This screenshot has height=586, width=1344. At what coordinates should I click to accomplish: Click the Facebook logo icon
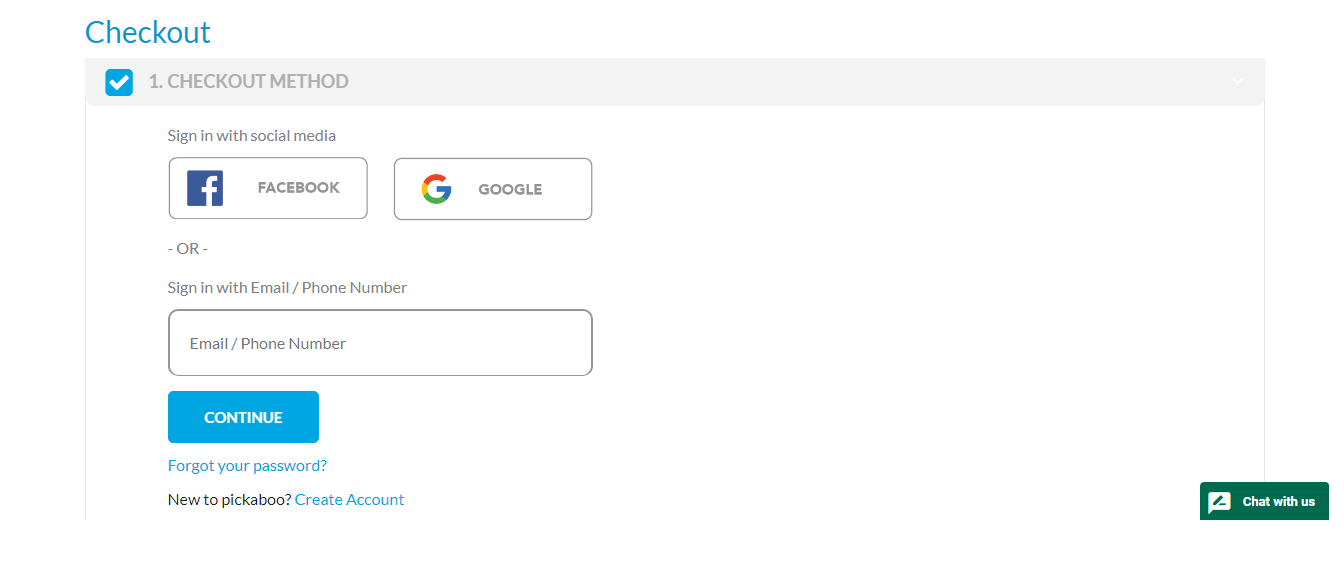pyautogui.click(x=205, y=188)
